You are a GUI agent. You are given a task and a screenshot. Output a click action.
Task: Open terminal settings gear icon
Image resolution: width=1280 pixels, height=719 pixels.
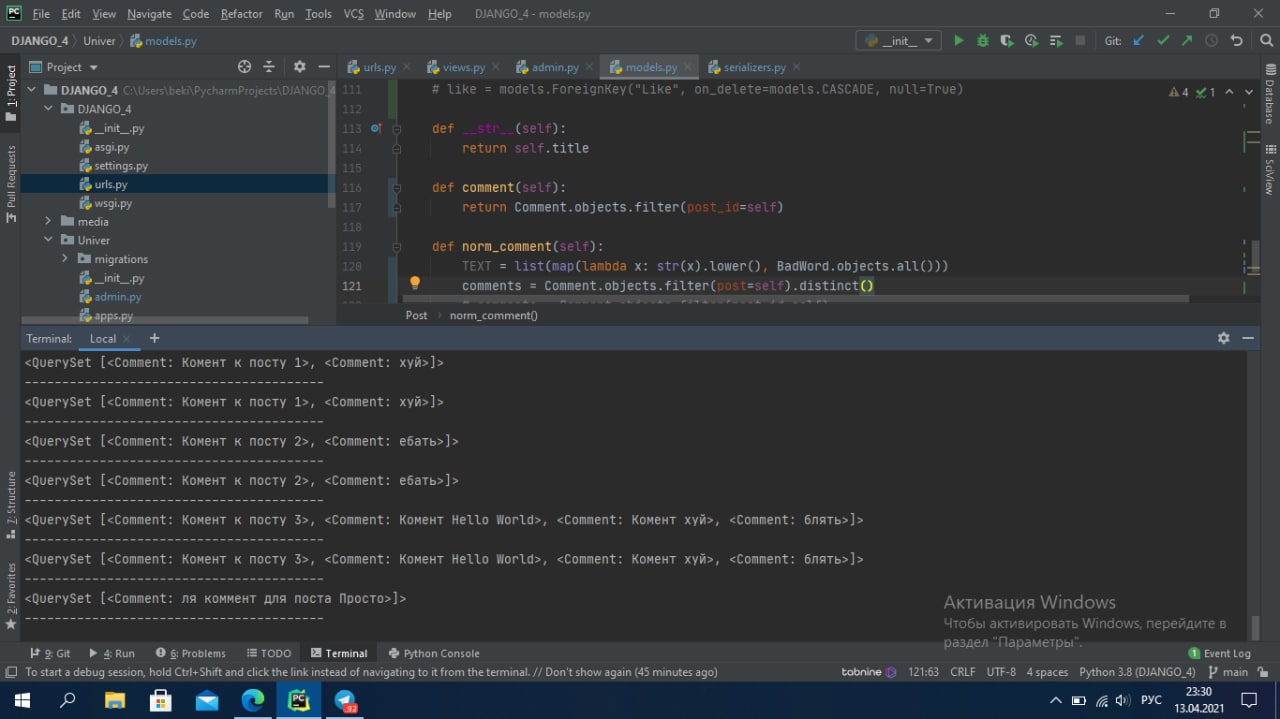pyautogui.click(x=1223, y=338)
